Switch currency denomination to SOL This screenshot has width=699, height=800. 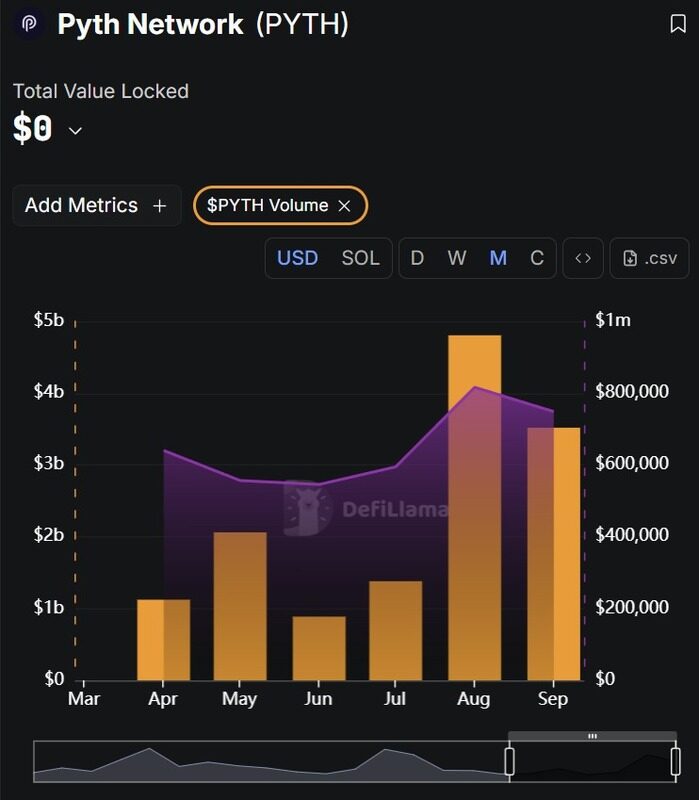(x=360, y=258)
